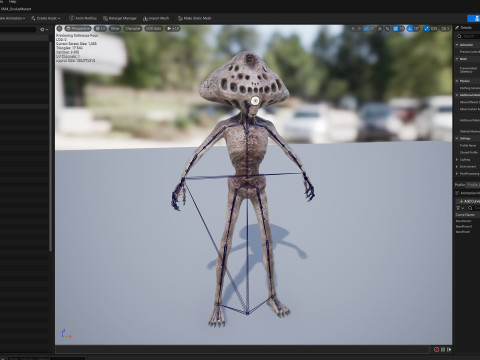This screenshot has height=360, width=480.
Task: Open the LOD Auto dropdown
Action: (153, 29)
